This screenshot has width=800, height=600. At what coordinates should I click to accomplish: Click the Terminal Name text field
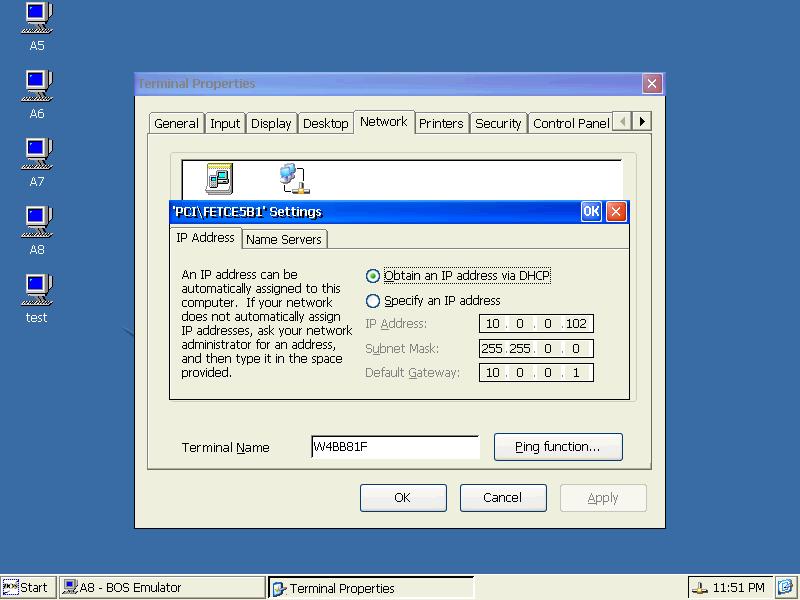pos(395,447)
